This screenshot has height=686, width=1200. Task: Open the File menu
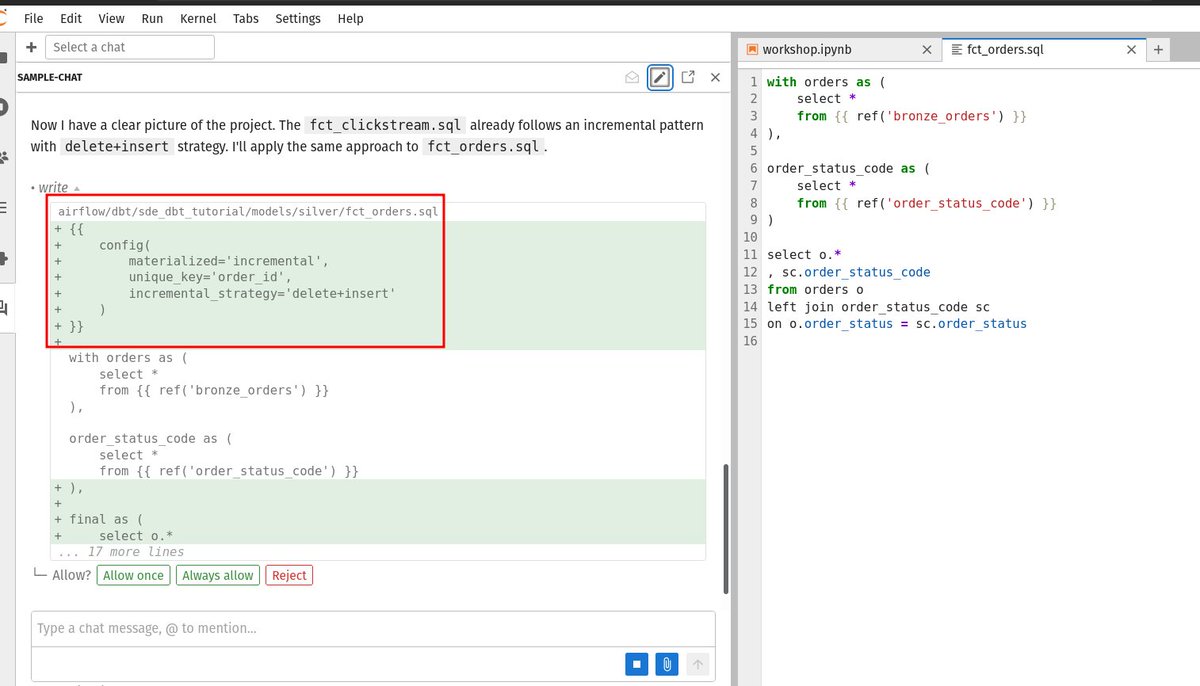(33, 18)
